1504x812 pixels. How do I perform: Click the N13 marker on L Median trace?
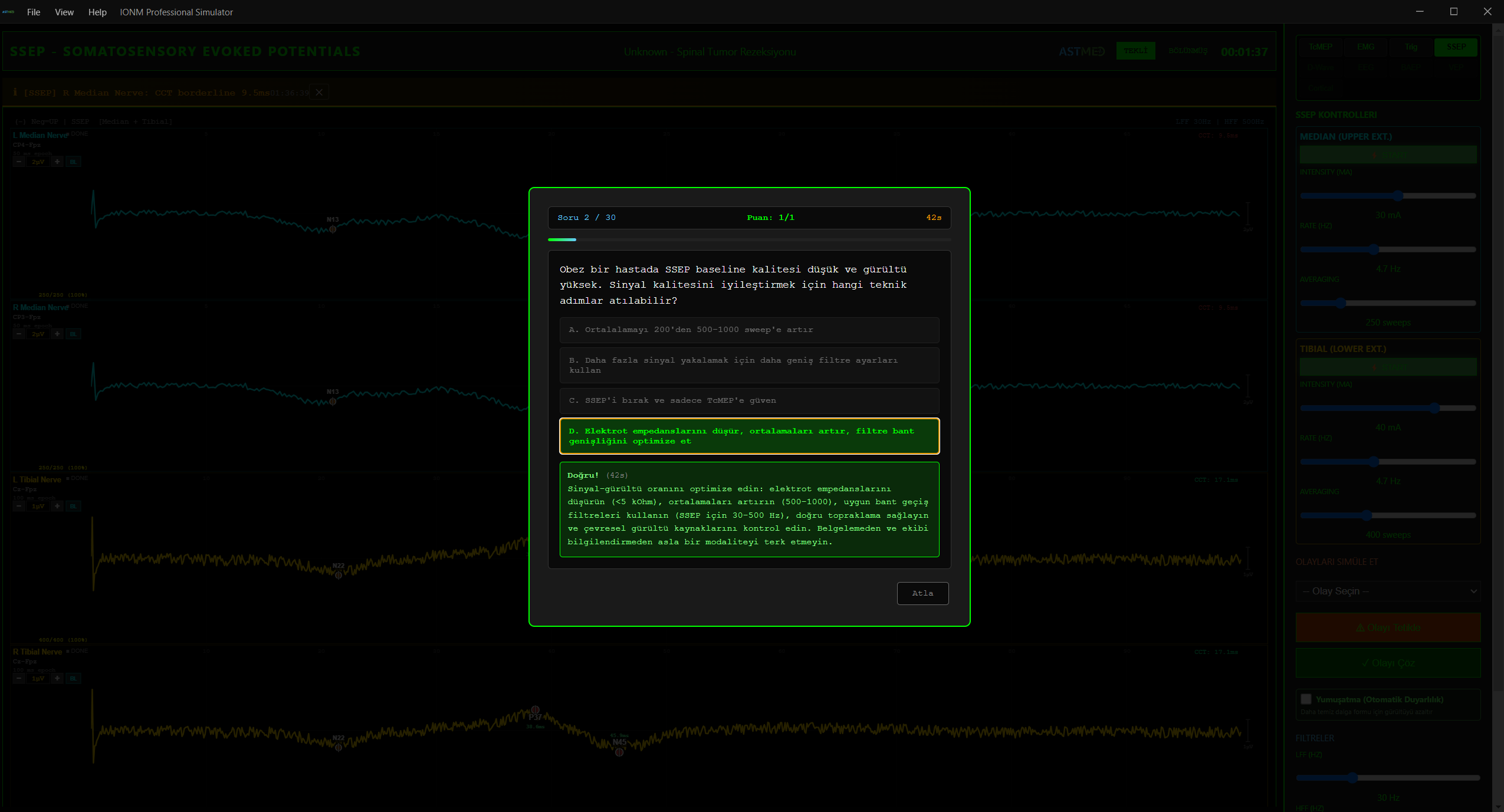(333, 229)
